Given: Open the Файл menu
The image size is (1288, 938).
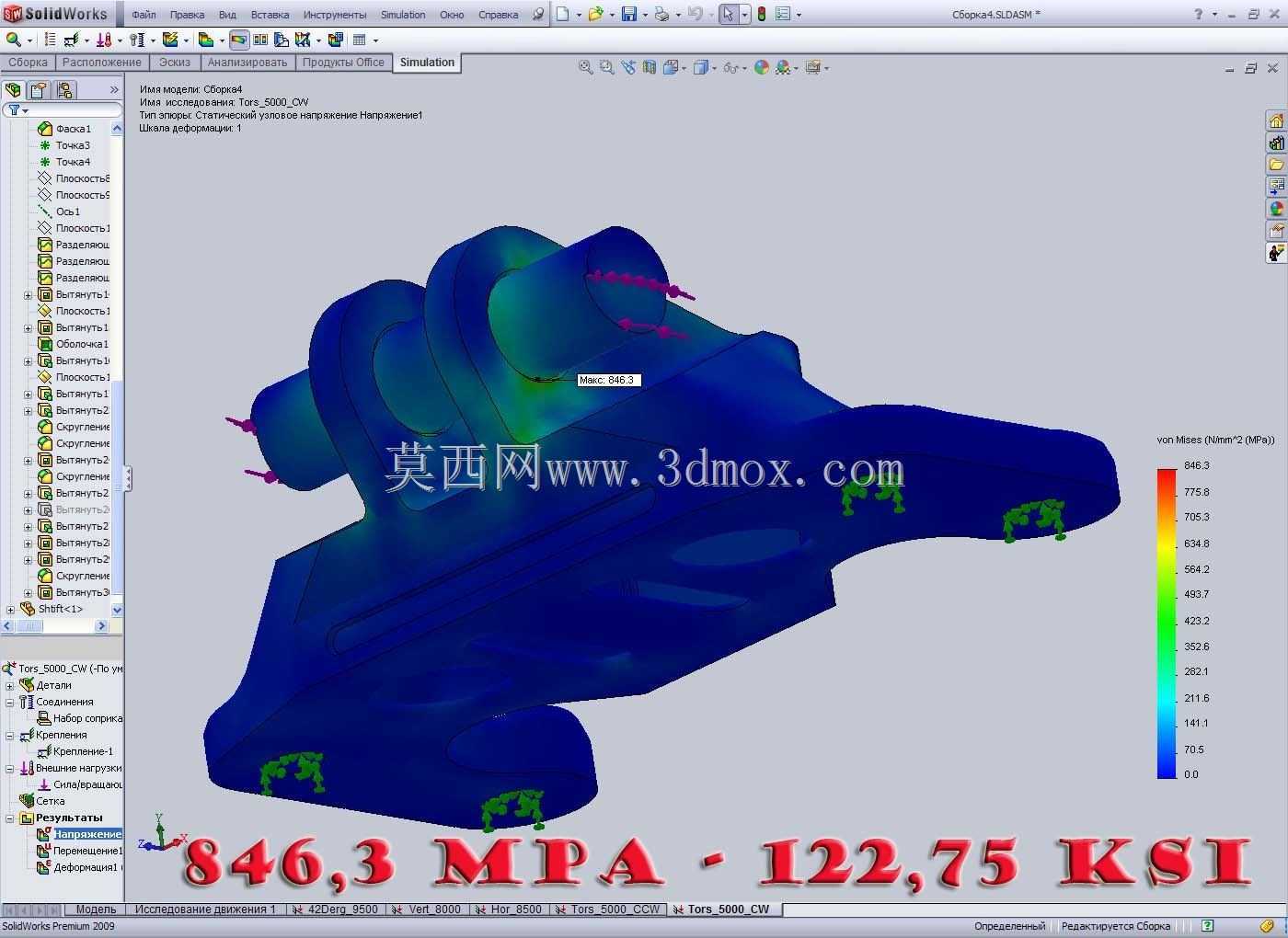Looking at the screenshot, I should pyautogui.click(x=144, y=15).
